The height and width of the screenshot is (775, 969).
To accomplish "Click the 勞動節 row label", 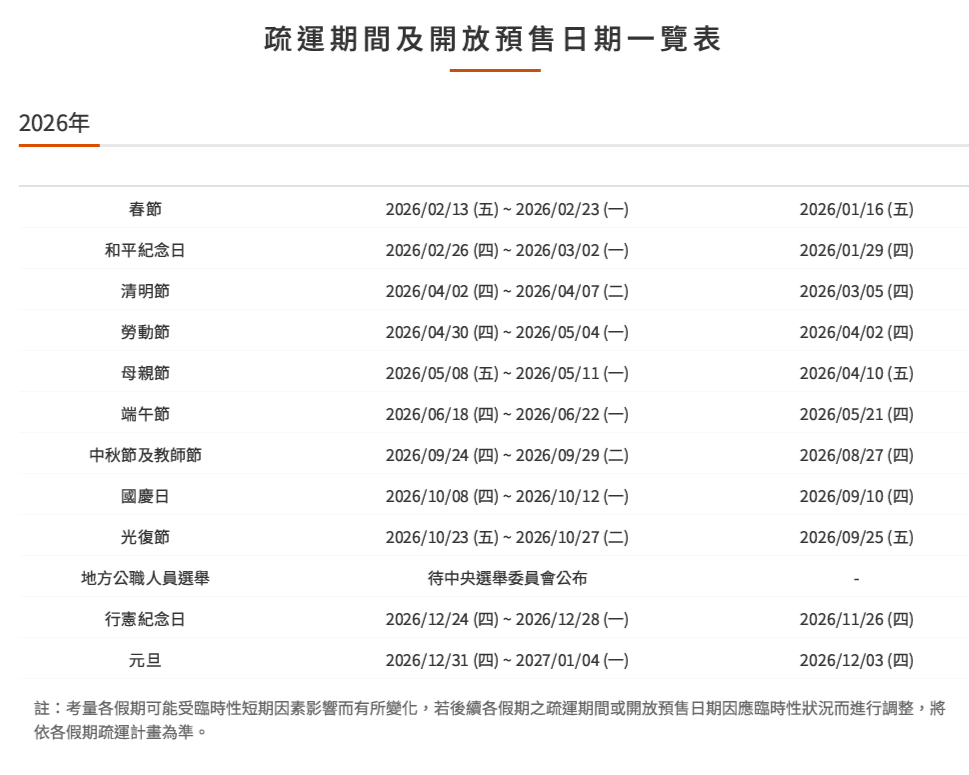I will 145,333.
